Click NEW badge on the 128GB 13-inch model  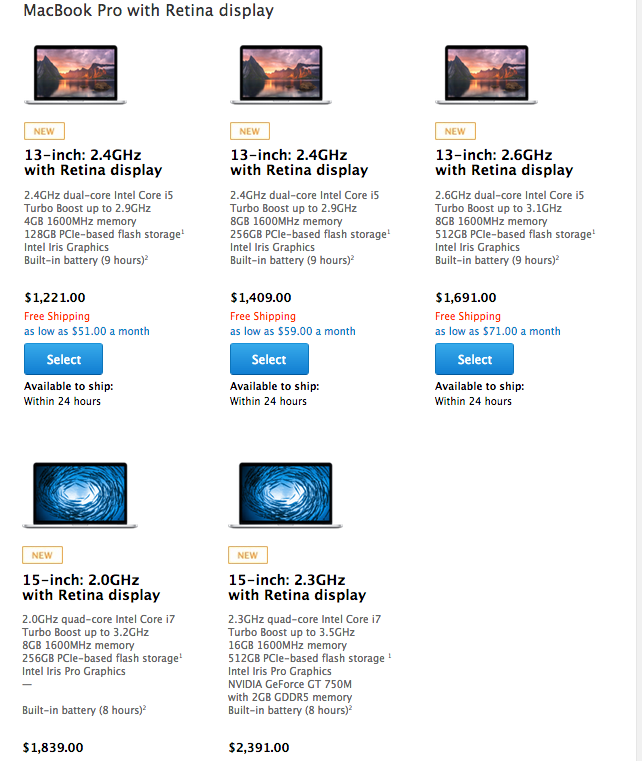pyautogui.click(x=44, y=131)
